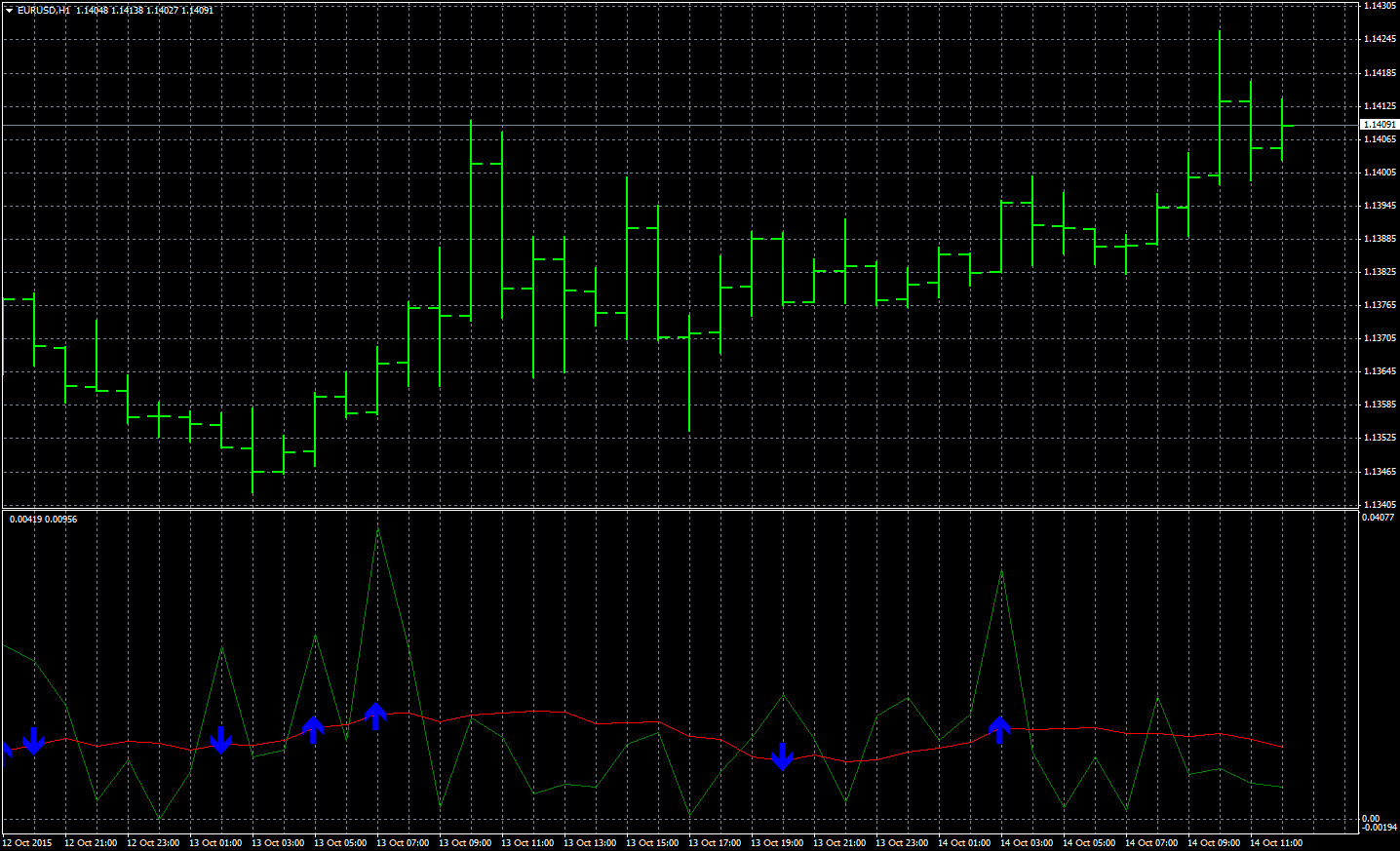Image resolution: width=1400 pixels, height=851 pixels.
Task: Click the indicator scale minimum -0.00194
Action: click(x=1380, y=828)
